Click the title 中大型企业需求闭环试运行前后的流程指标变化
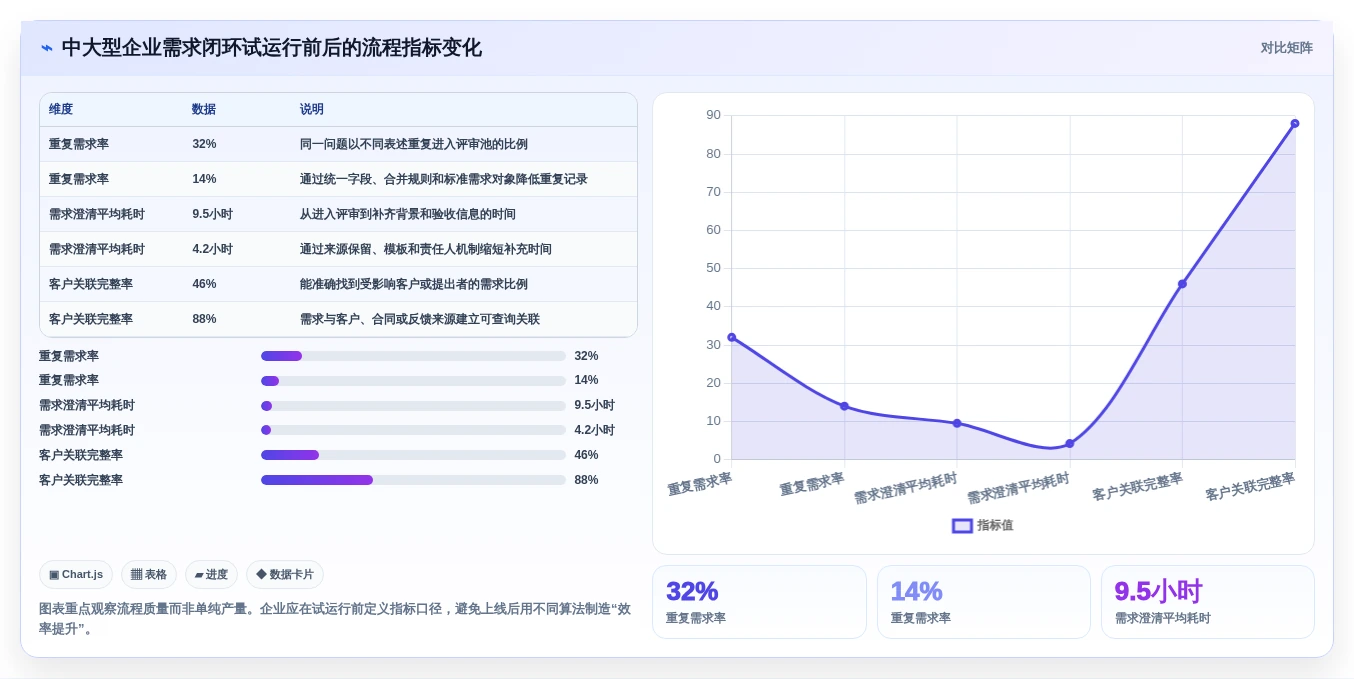 point(272,48)
